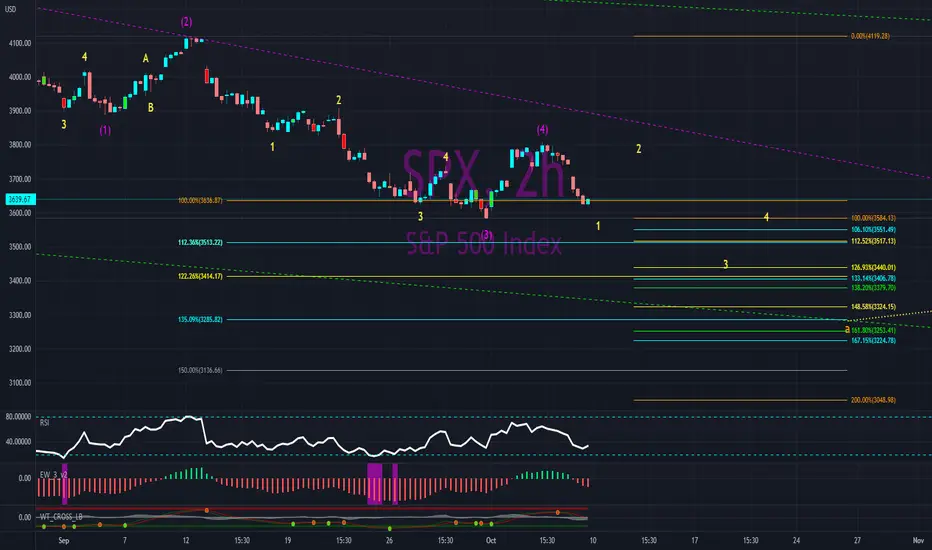Click the 135.09%(3285.82) Fibonacci level label
This screenshot has width=932, height=550.
(x=200, y=320)
